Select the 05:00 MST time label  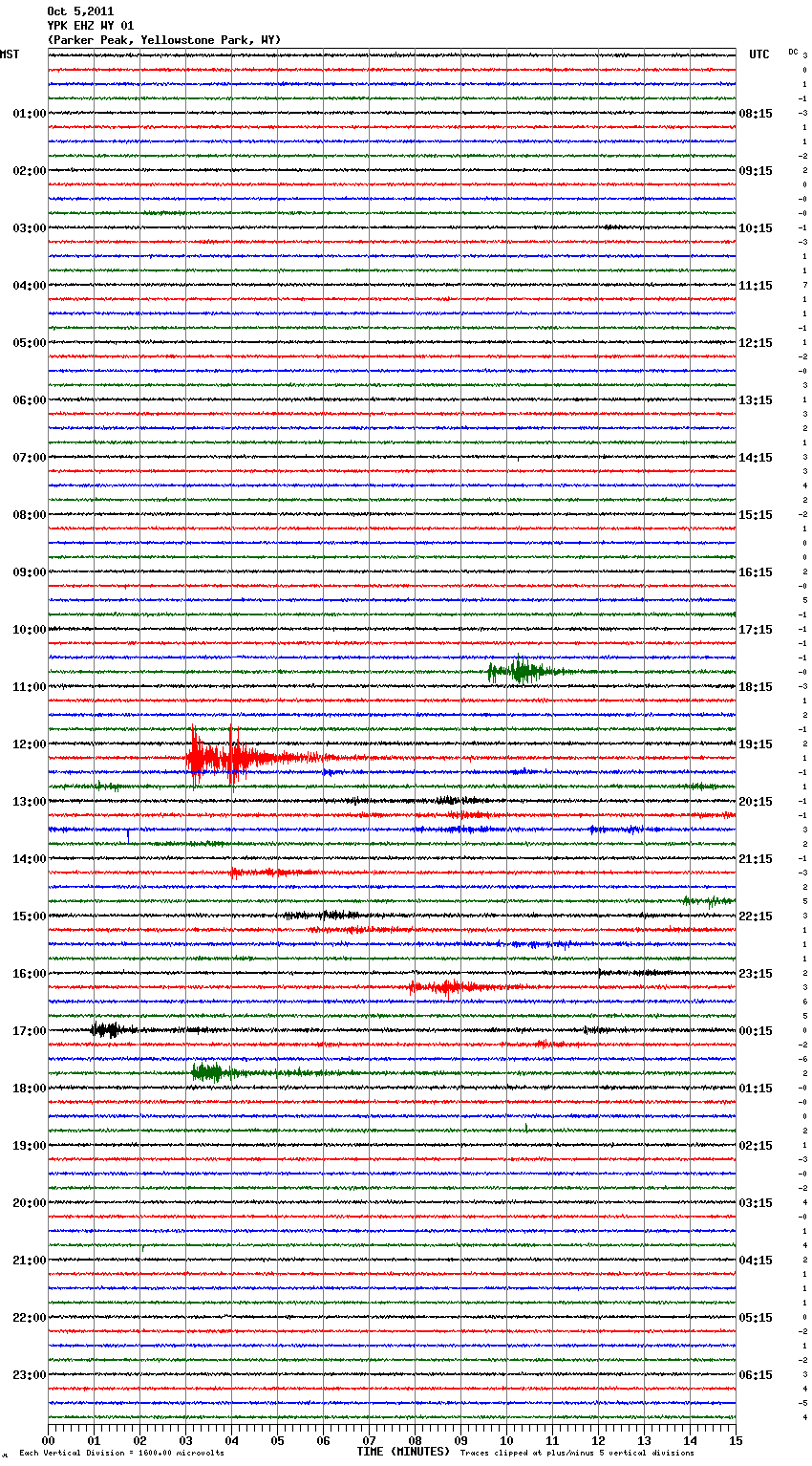pos(30,343)
